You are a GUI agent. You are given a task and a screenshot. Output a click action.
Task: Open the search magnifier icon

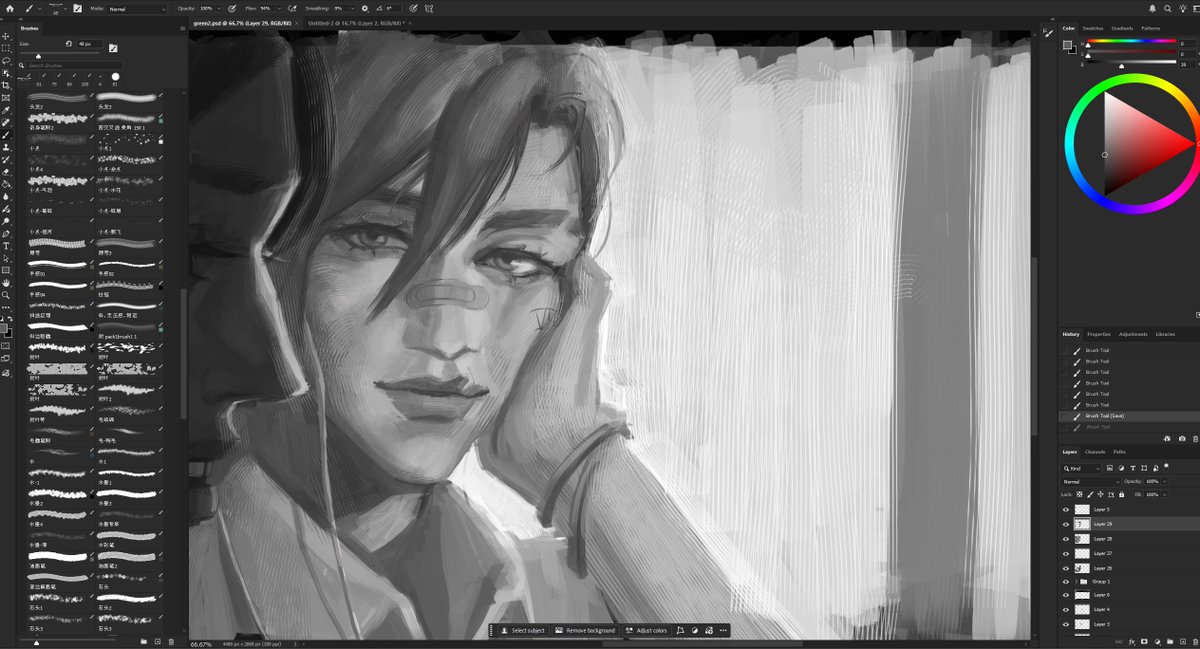[1167, 8]
